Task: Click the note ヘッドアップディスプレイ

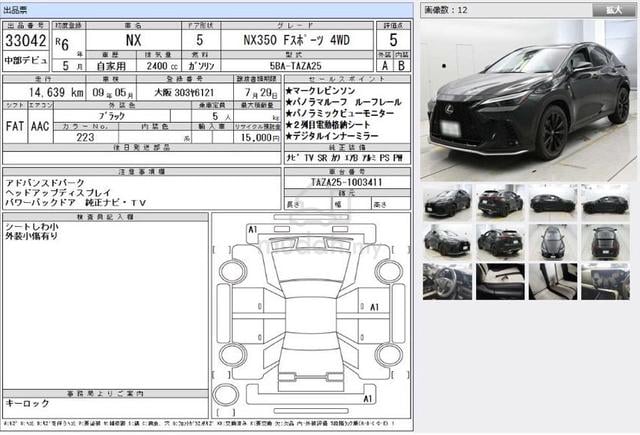Action: (58, 193)
